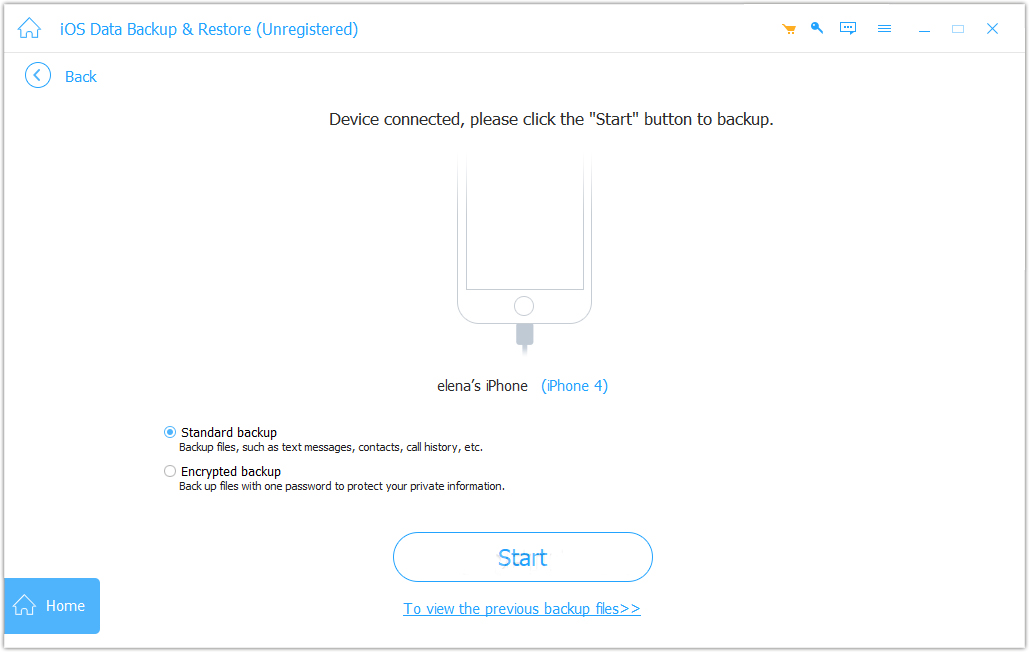The width and height of the screenshot is (1029, 652).
Task: Click the circled Back arrow icon
Action: point(38,76)
